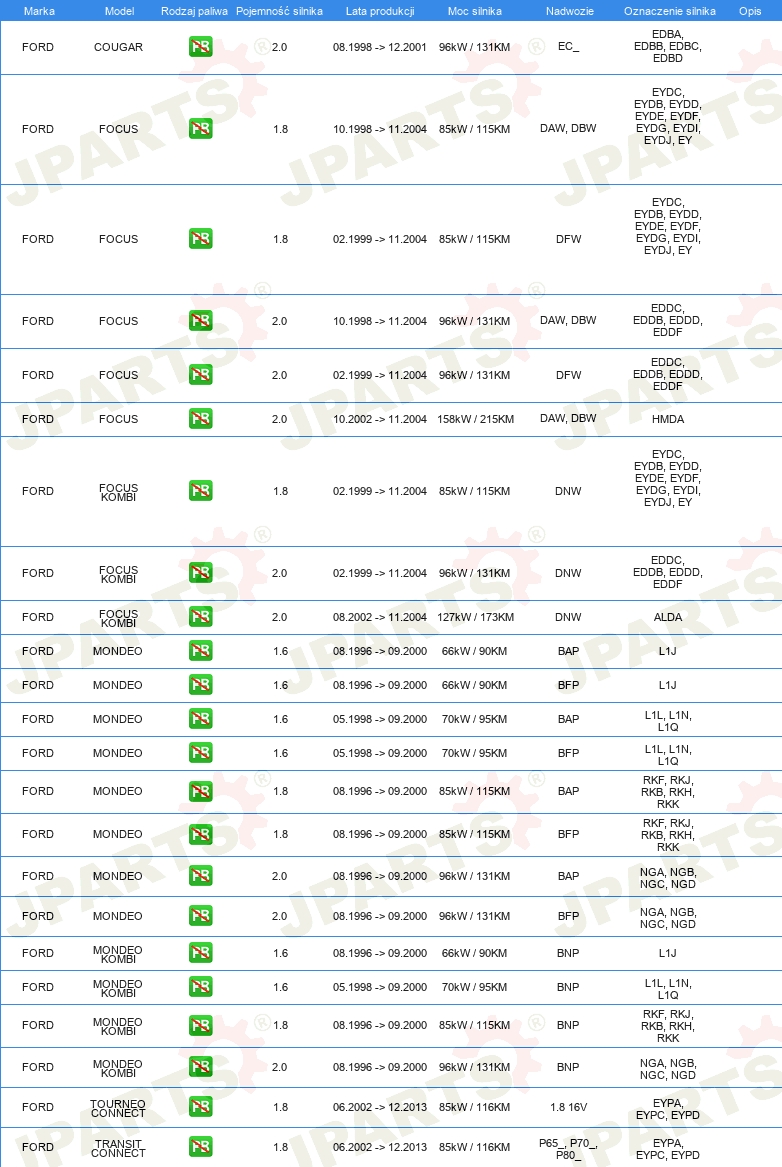782x1167 pixels.
Task: Click fuel icon for FOCUS 158kW HMDA row
Action: [201, 418]
